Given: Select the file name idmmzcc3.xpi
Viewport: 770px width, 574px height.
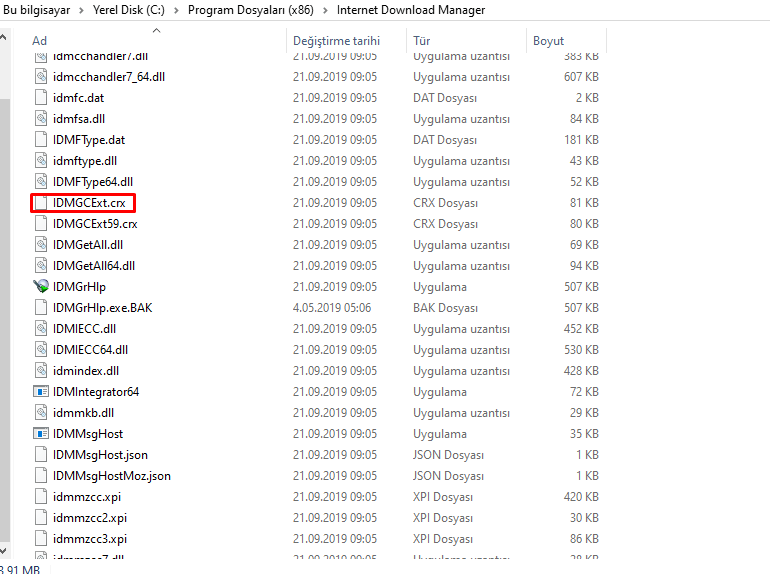Looking at the screenshot, I should pos(90,539).
